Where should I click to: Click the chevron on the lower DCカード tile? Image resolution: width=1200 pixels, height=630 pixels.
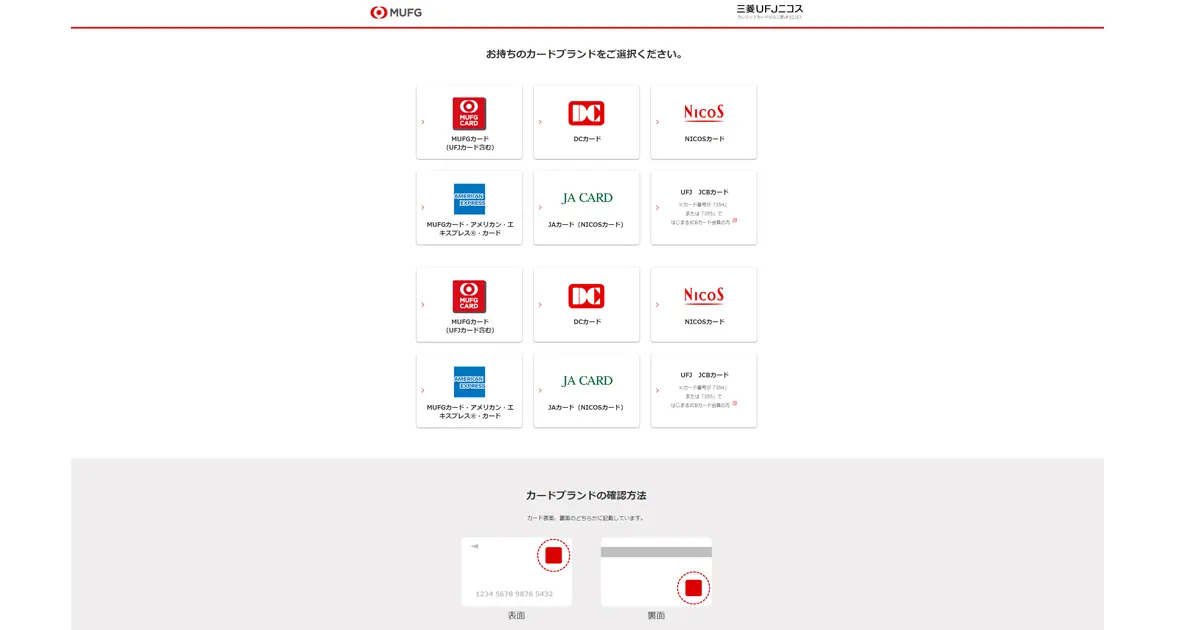tap(540, 305)
